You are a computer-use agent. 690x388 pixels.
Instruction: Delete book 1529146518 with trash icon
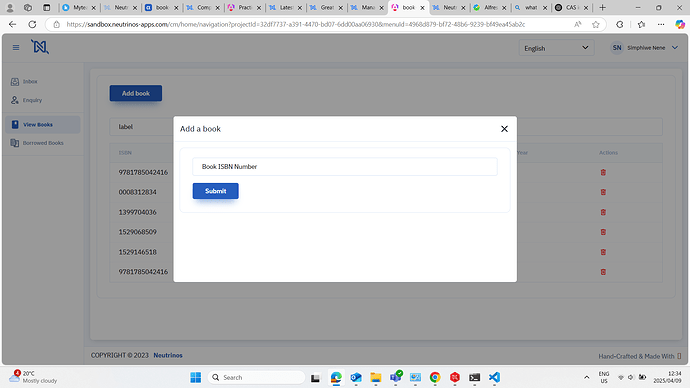(603, 252)
